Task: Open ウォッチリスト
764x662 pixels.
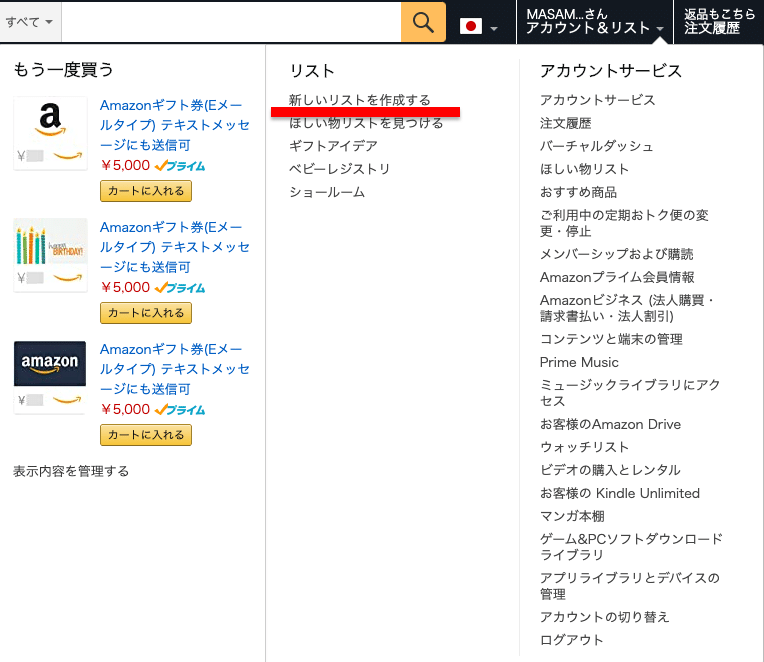Action: [584, 447]
